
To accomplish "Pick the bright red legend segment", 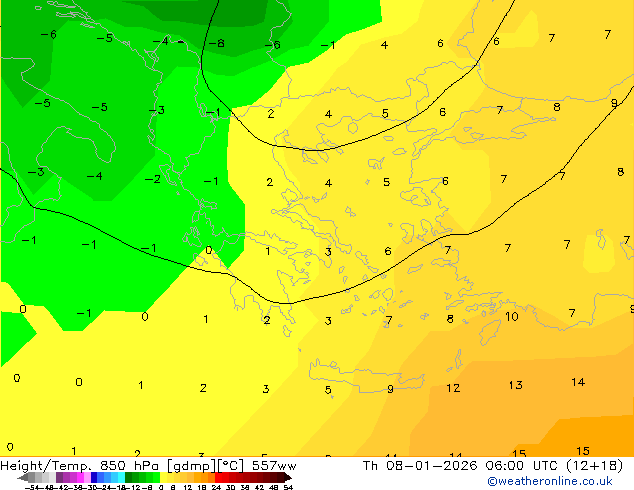I will point(218,478).
